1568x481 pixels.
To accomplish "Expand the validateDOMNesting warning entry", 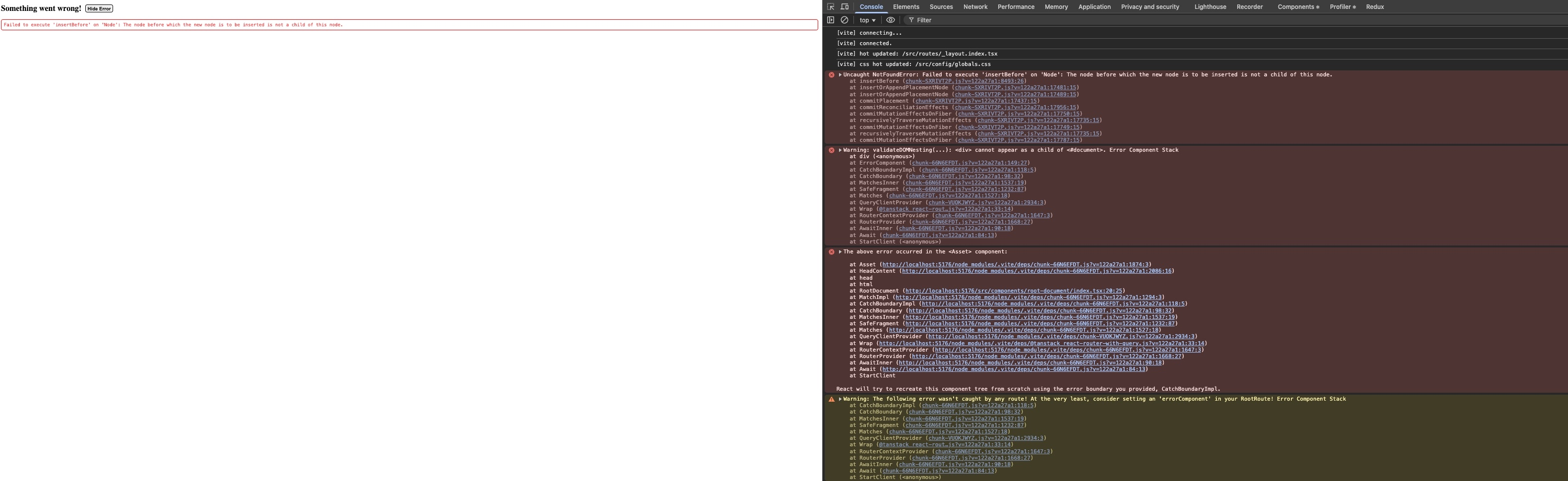I will (x=840, y=150).
